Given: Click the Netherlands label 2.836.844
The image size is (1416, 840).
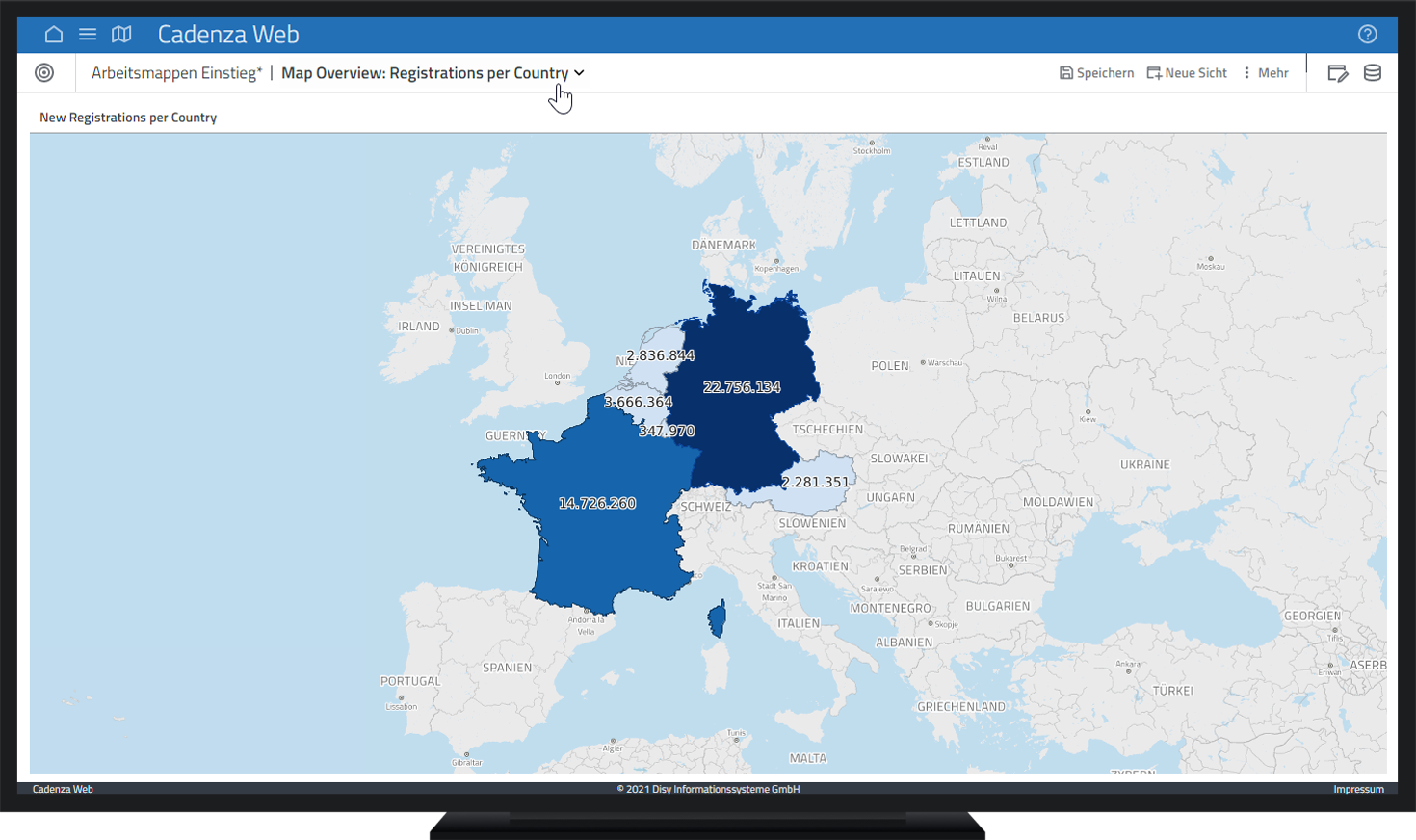Looking at the screenshot, I should [x=660, y=355].
